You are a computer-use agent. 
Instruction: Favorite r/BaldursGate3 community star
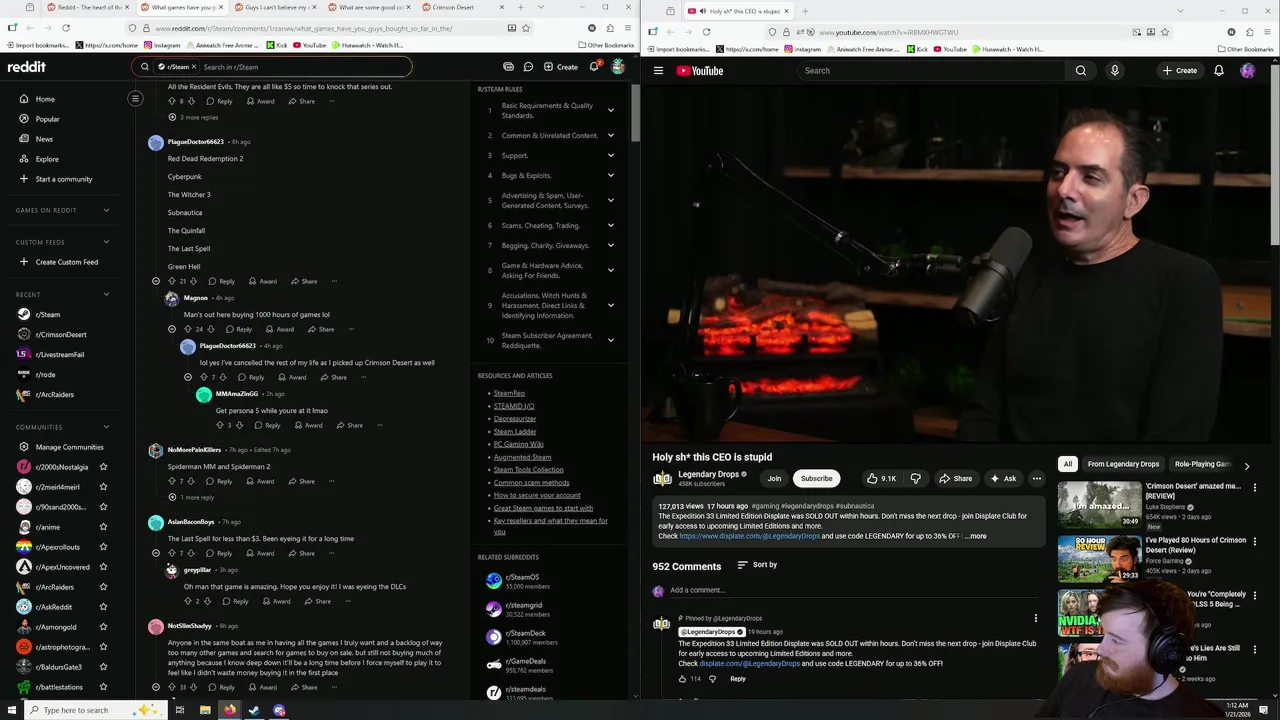click(103, 667)
